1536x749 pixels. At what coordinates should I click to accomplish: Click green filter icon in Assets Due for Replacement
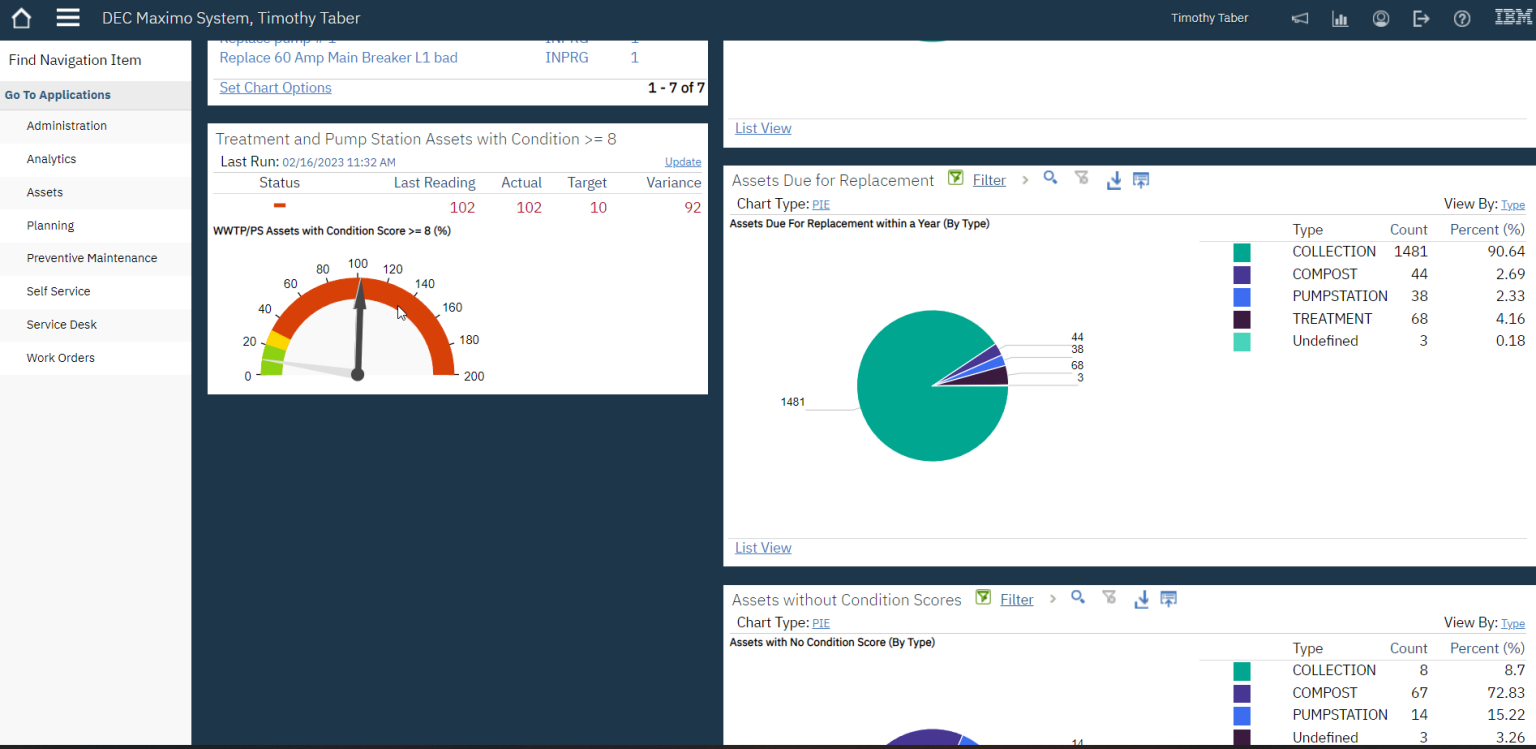click(955, 178)
